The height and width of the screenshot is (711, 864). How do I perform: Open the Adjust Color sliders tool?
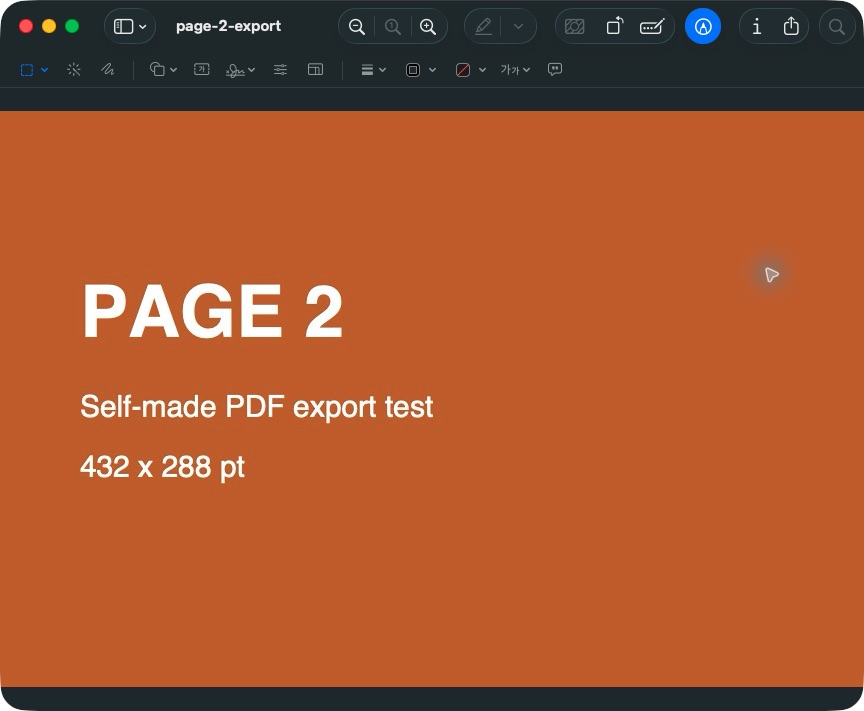click(280, 69)
